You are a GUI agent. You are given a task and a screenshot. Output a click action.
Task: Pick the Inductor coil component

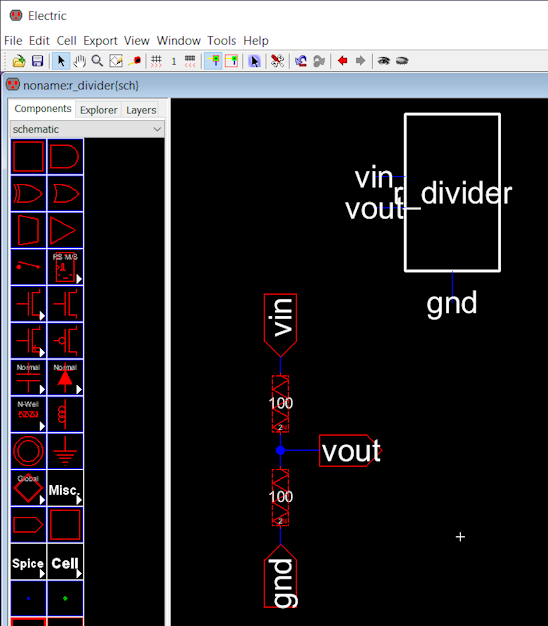click(x=65, y=414)
